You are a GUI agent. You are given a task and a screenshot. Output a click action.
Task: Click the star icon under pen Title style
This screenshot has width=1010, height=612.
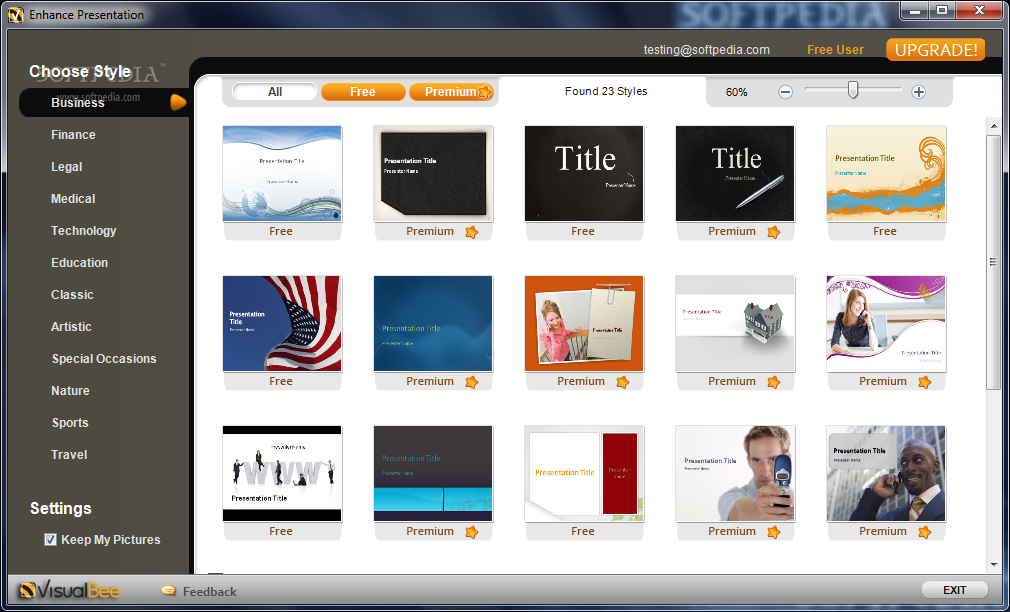pyautogui.click(x=774, y=232)
